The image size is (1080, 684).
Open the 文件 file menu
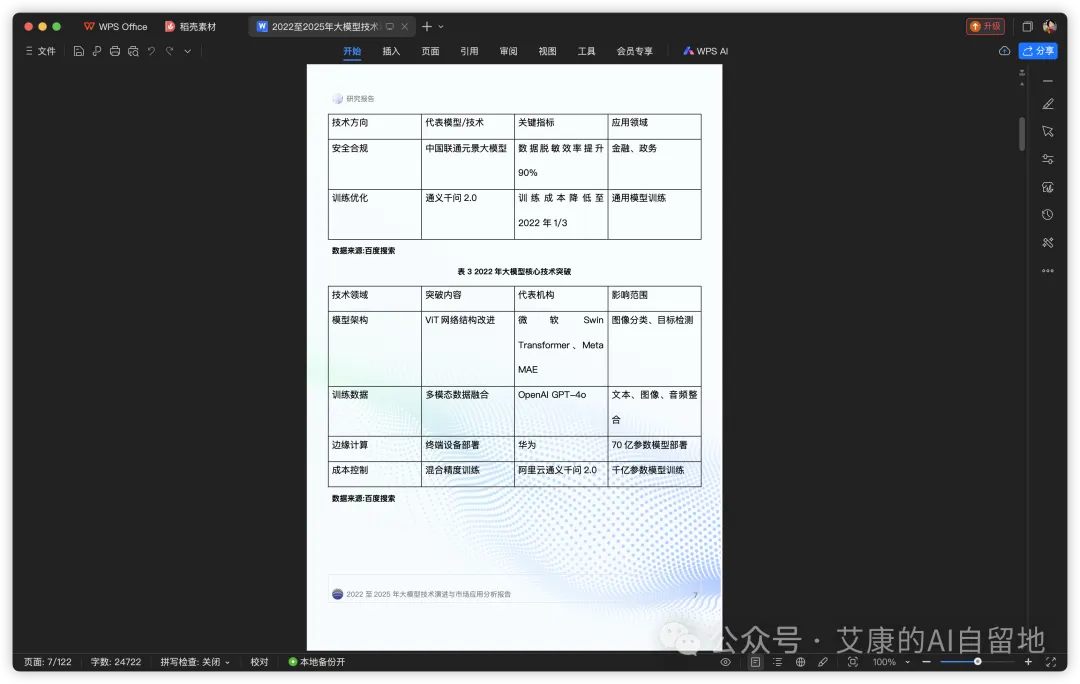pyautogui.click(x=41, y=51)
